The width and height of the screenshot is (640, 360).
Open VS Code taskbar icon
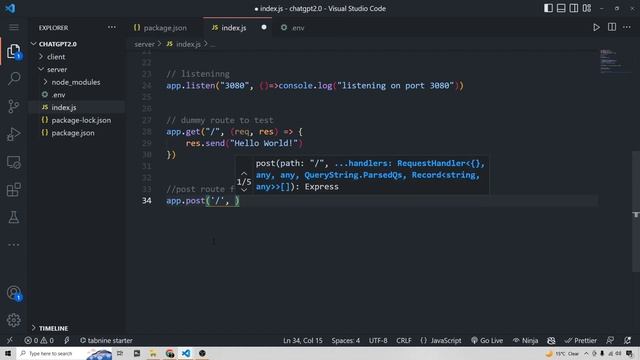coord(186,353)
